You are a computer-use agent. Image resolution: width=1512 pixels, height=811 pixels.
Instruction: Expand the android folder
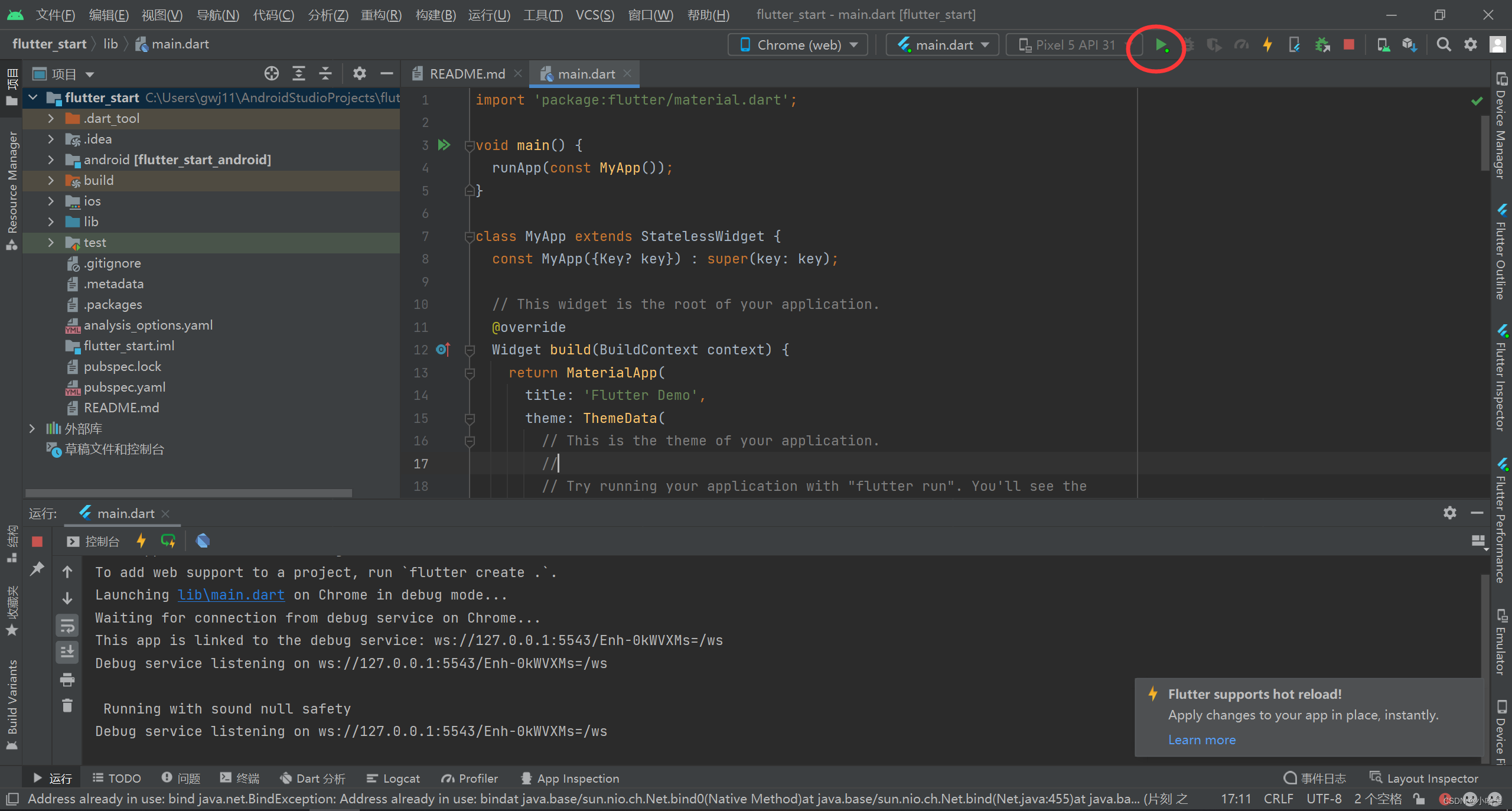[51, 159]
